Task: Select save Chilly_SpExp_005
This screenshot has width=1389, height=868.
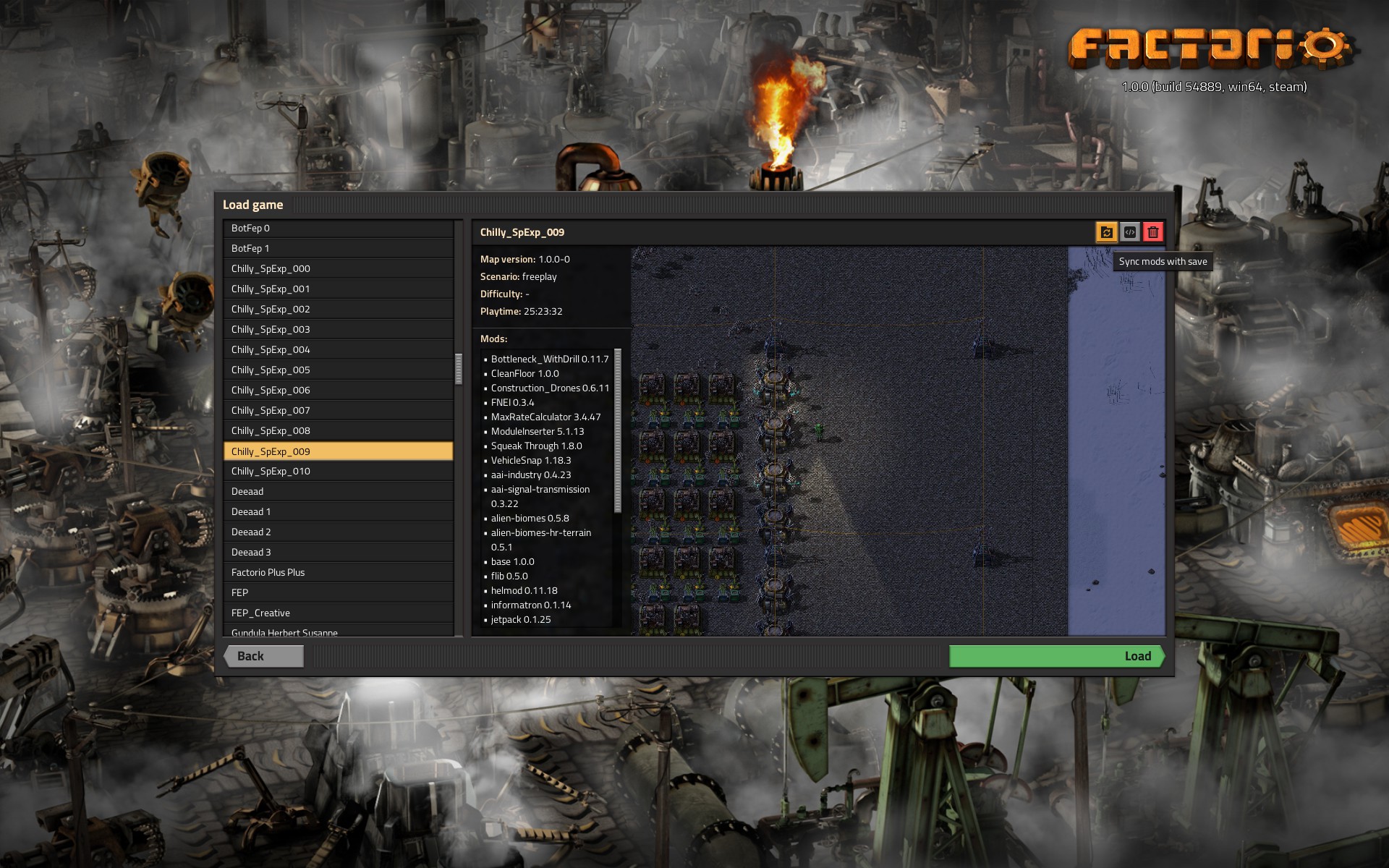Action: point(339,370)
